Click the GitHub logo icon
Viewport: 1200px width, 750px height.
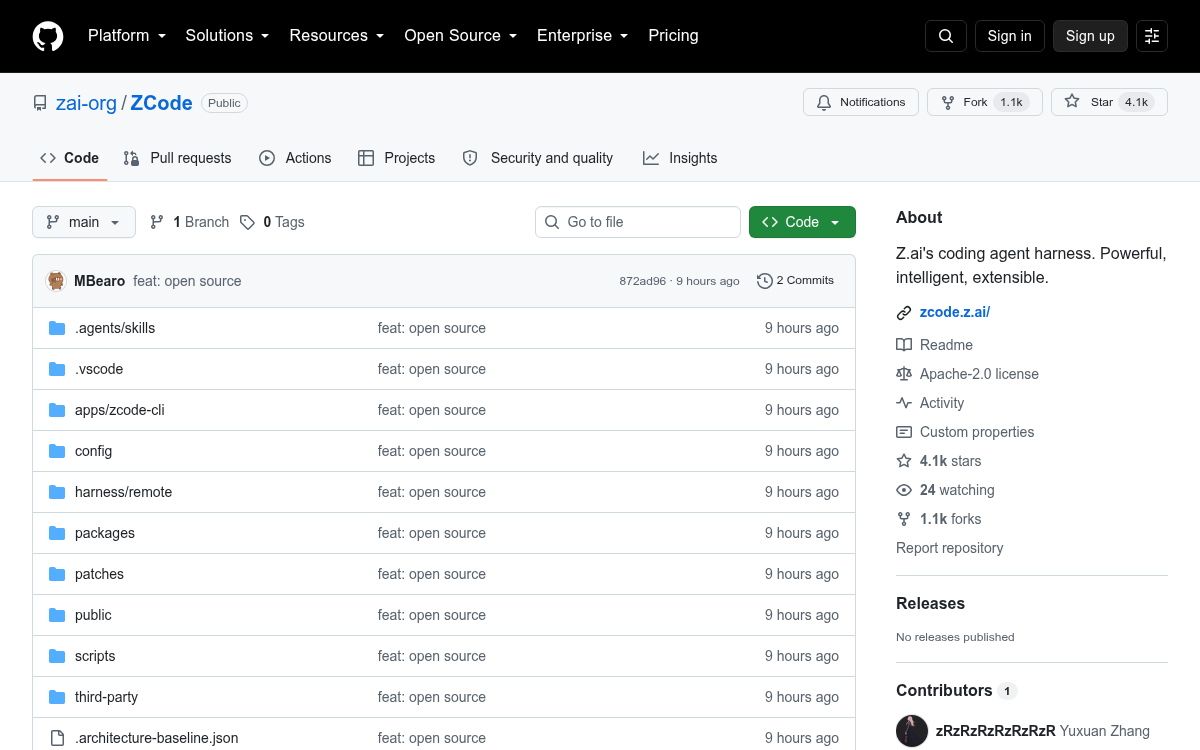tap(48, 36)
